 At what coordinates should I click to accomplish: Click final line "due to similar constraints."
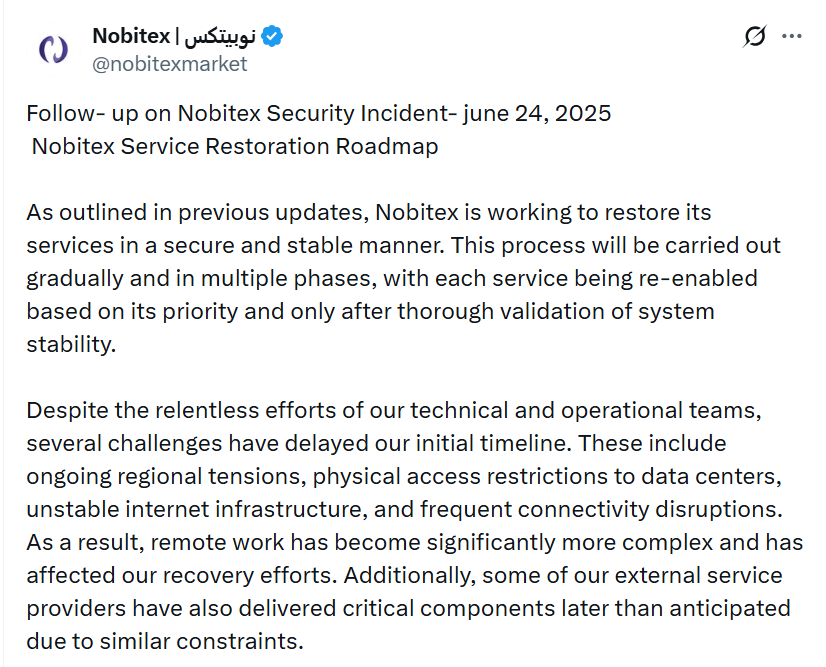pos(164,640)
